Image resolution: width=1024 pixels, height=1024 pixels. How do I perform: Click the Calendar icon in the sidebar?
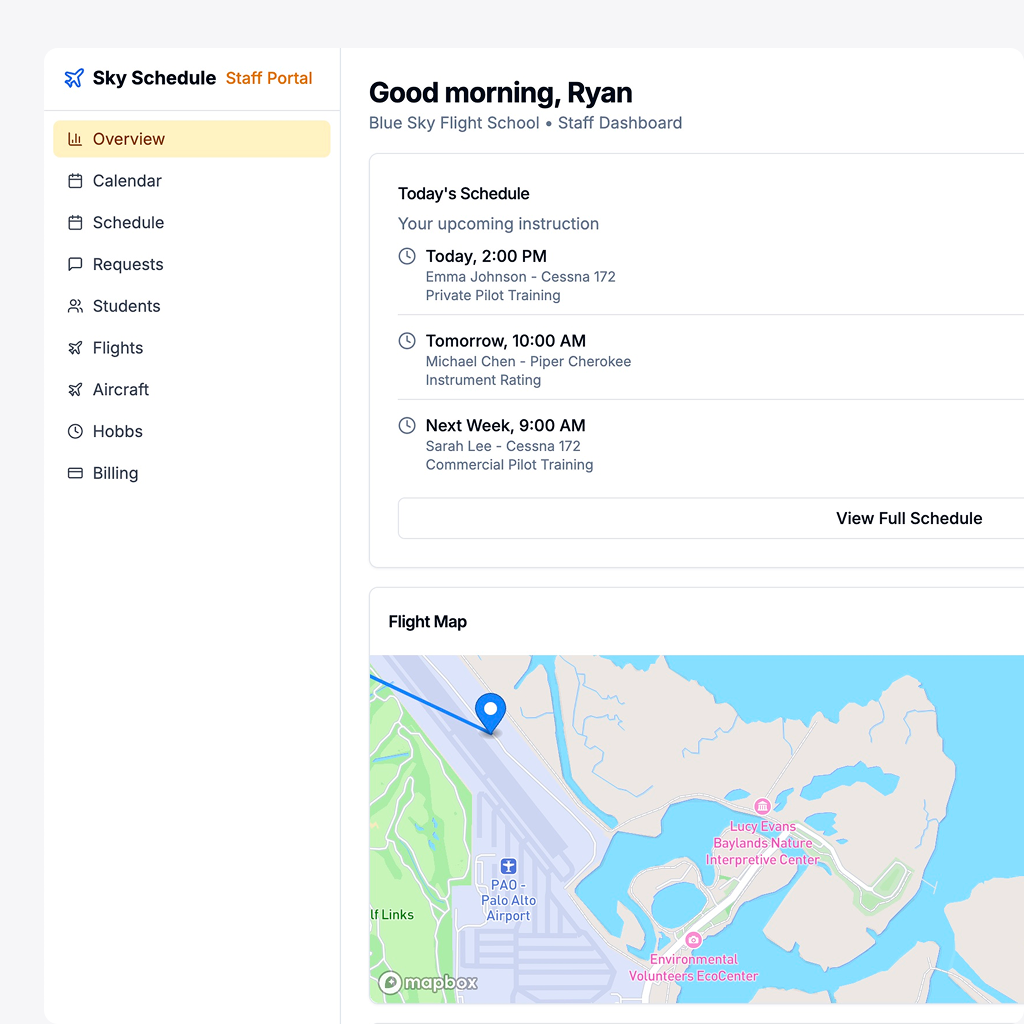coord(75,181)
